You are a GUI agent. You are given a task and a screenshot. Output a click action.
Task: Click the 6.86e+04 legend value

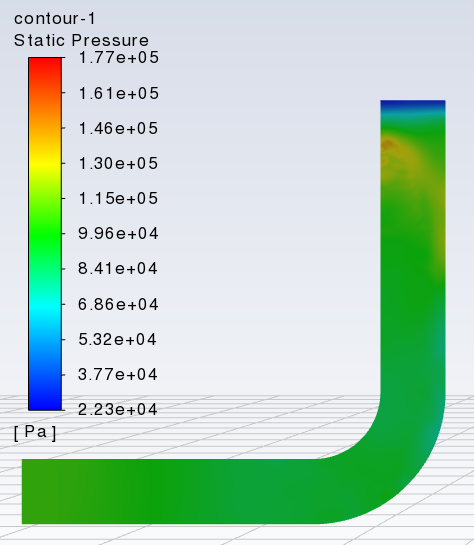[x=118, y=304]
